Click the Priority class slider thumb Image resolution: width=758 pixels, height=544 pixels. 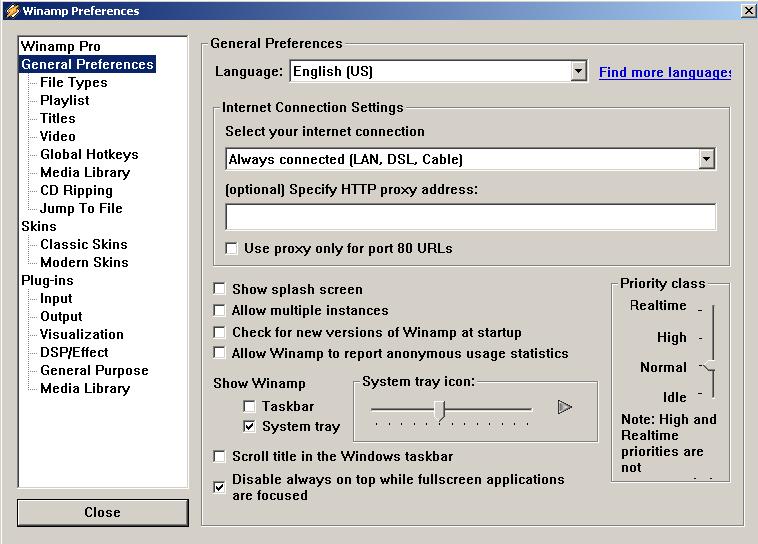click(709, 367)
